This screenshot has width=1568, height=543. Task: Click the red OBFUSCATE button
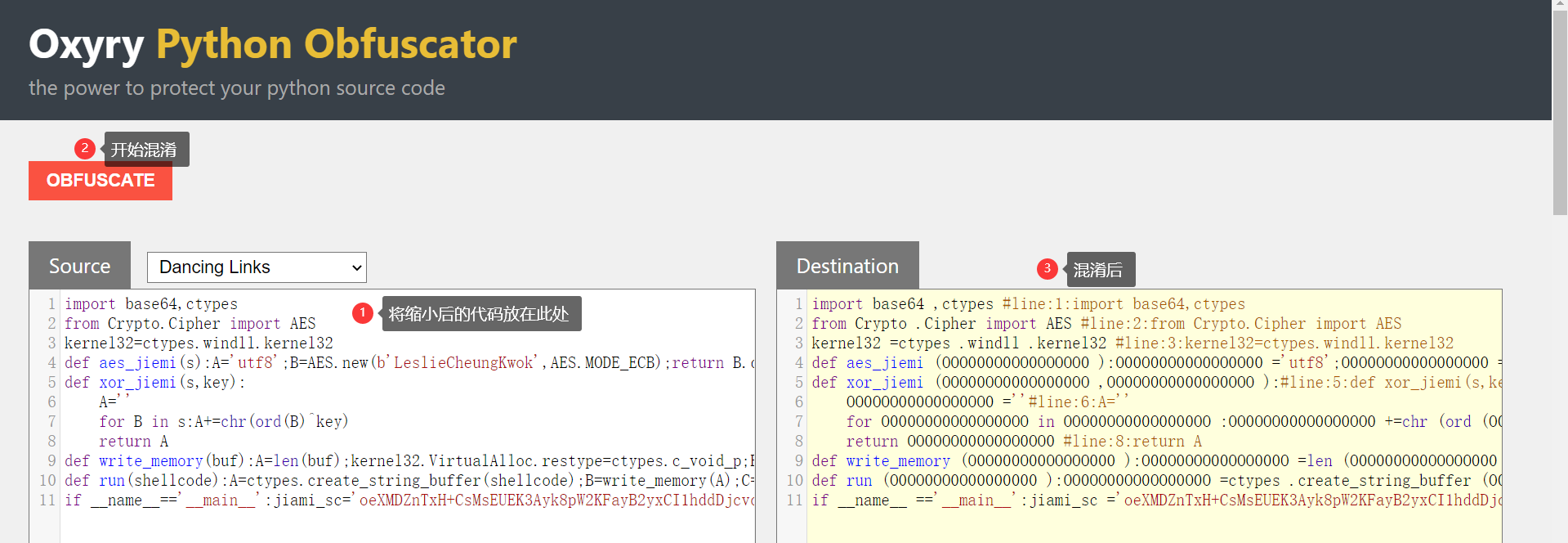coord(101,181)
